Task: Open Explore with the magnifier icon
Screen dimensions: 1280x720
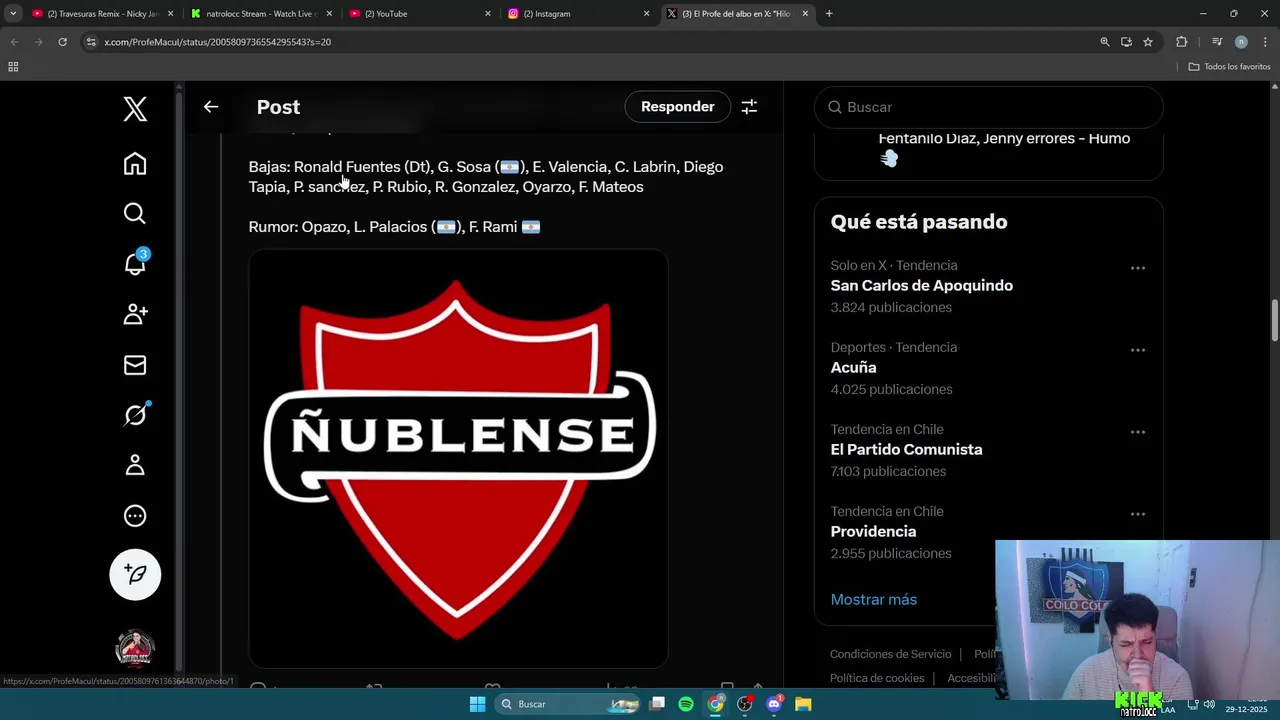Action: (135, 213)
